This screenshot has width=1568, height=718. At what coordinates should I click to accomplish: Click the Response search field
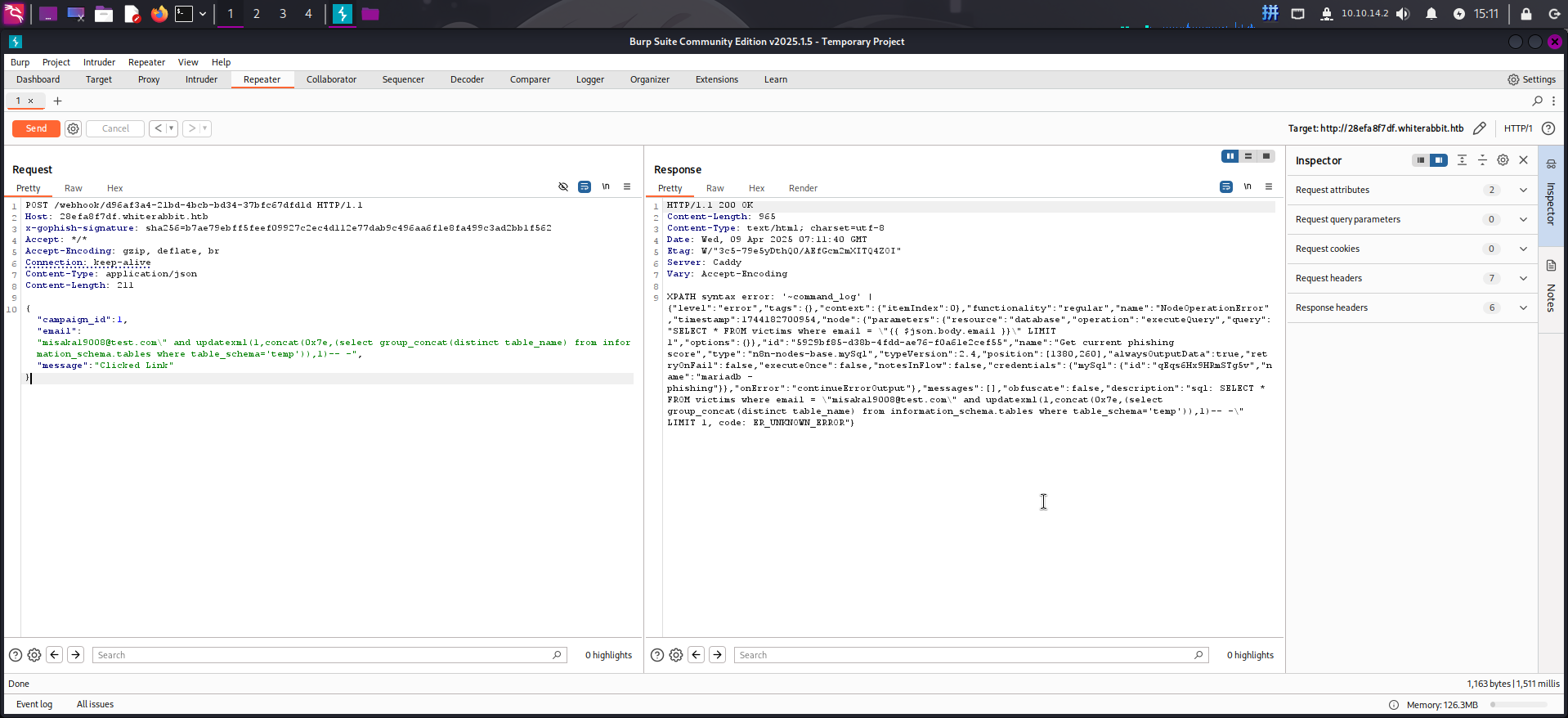tap(971, 655)
